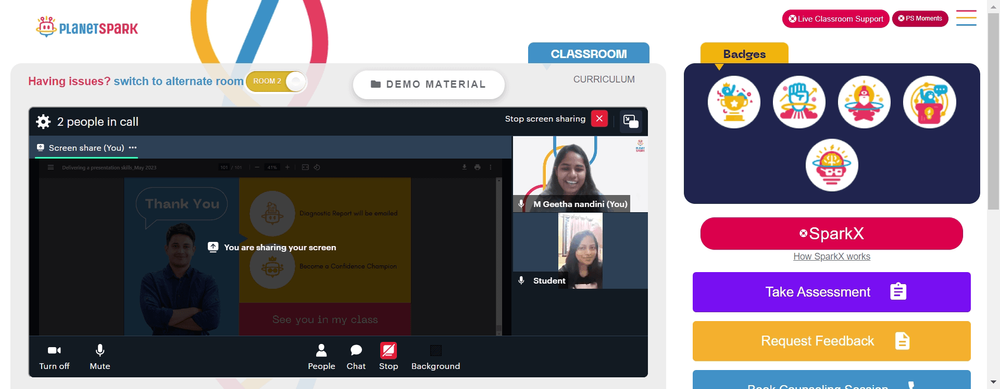Screen dimensions: 1000x389
Task: Open DEMO MATERIAL folder button
Action: pos(429,84)
